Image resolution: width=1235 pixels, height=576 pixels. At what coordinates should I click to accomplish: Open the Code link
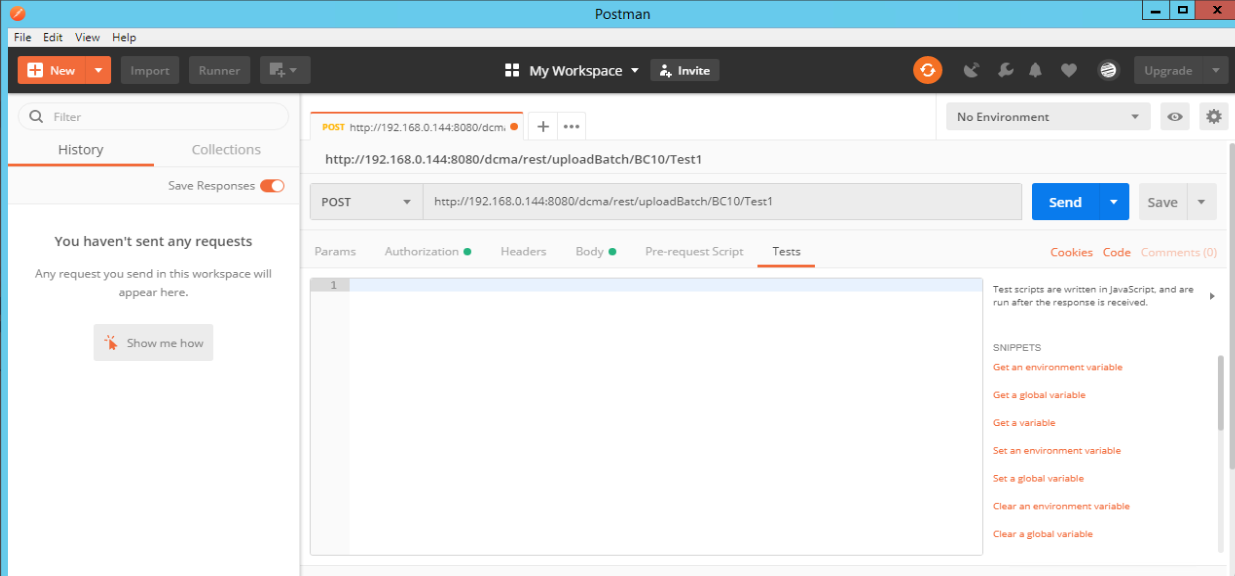point(1117,252)
